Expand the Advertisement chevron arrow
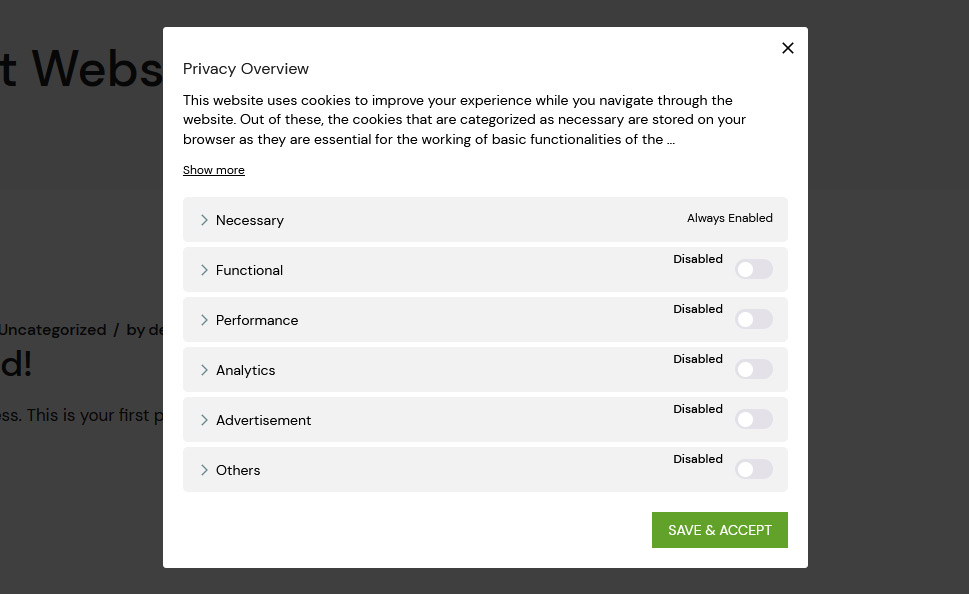This screenshot has height=594, width=969. point(204,420)
